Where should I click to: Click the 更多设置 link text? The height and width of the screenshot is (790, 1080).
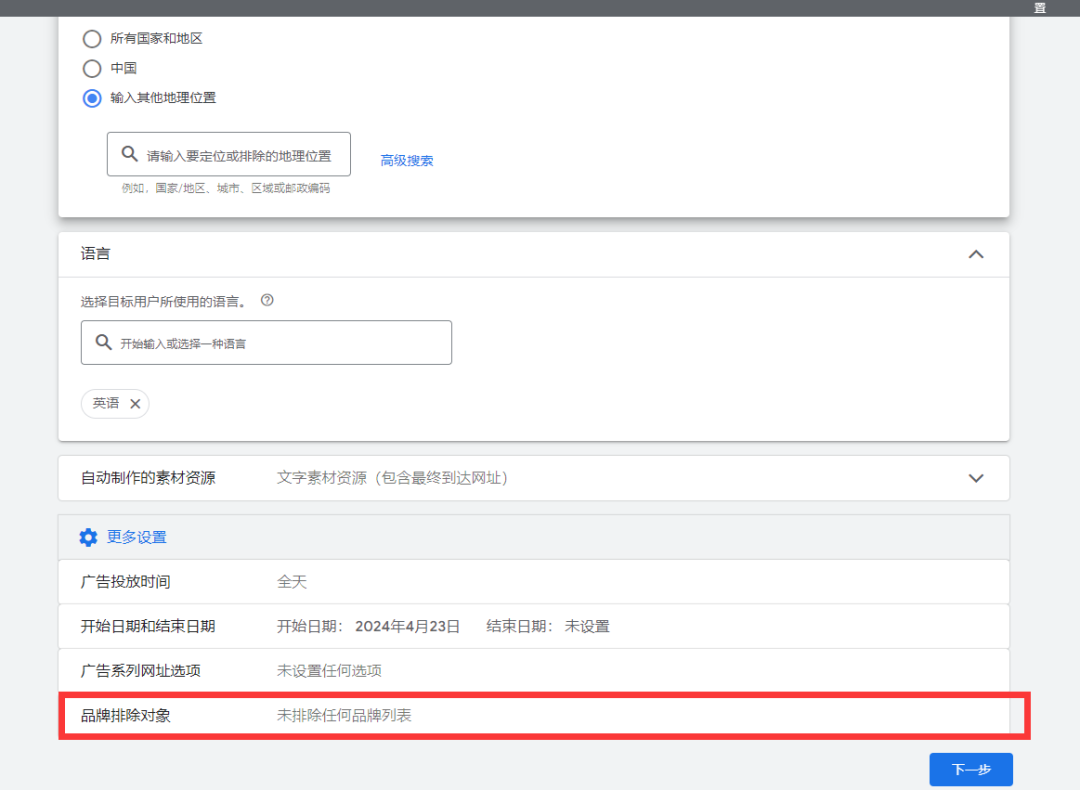(x=136, y=537)
